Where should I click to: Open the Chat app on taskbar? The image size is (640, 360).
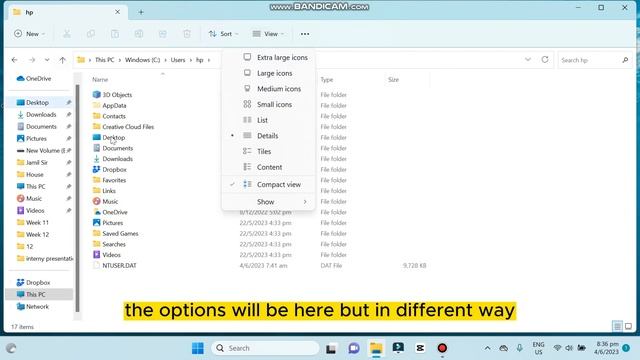[353, 348]
